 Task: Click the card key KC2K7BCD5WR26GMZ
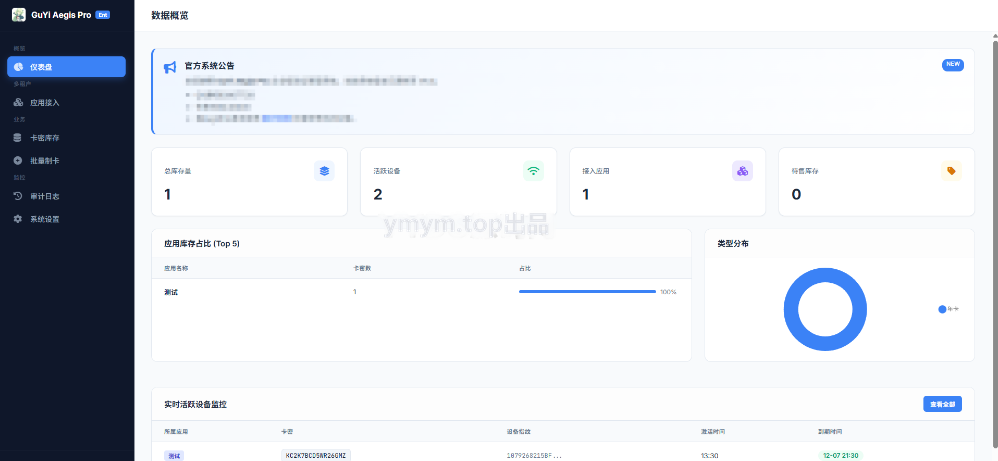pos(316,456)
